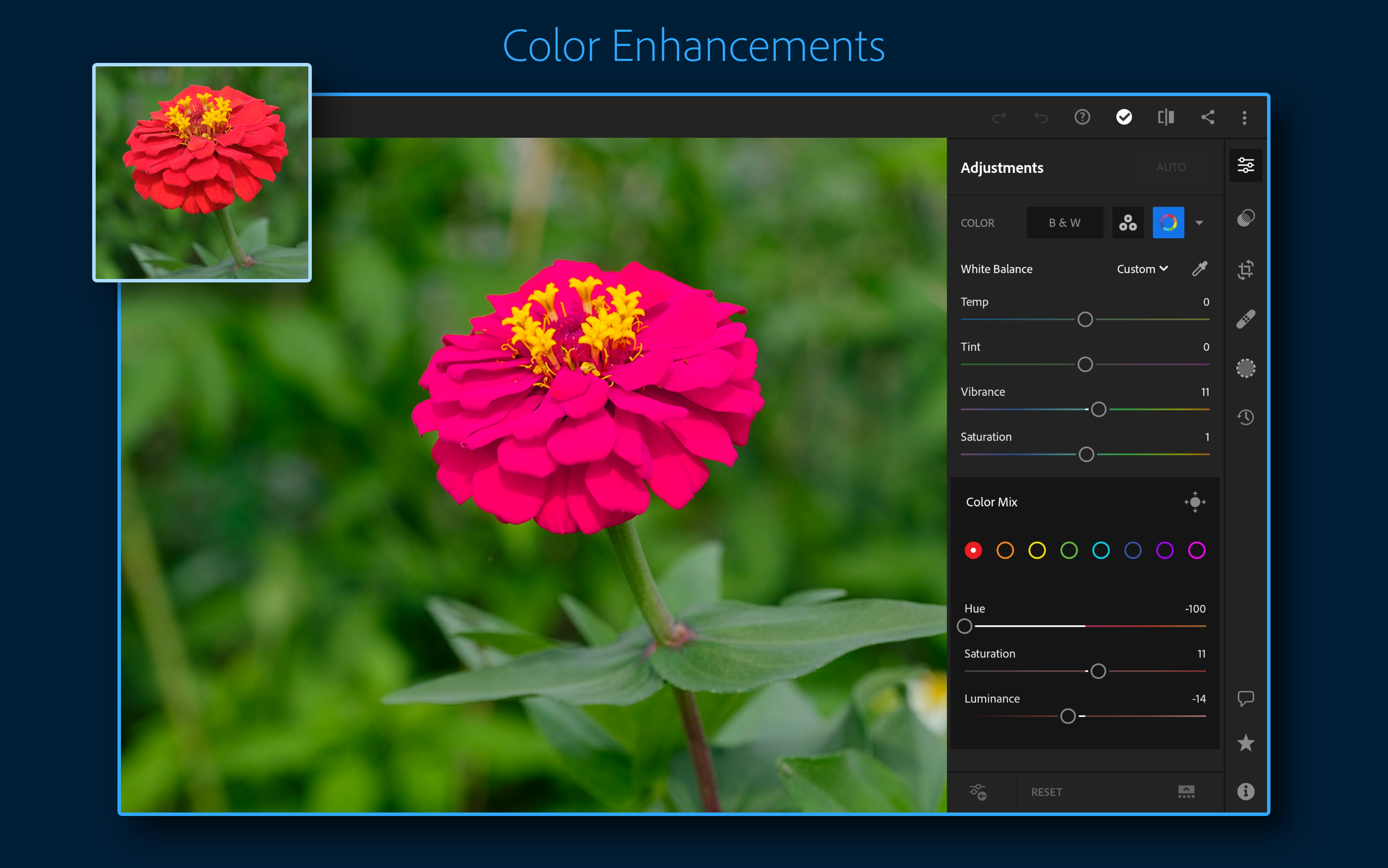Open the radial gradient masking tool
The height and width of the screenshot is (868, 1388).
click(x=1245, y=368)
